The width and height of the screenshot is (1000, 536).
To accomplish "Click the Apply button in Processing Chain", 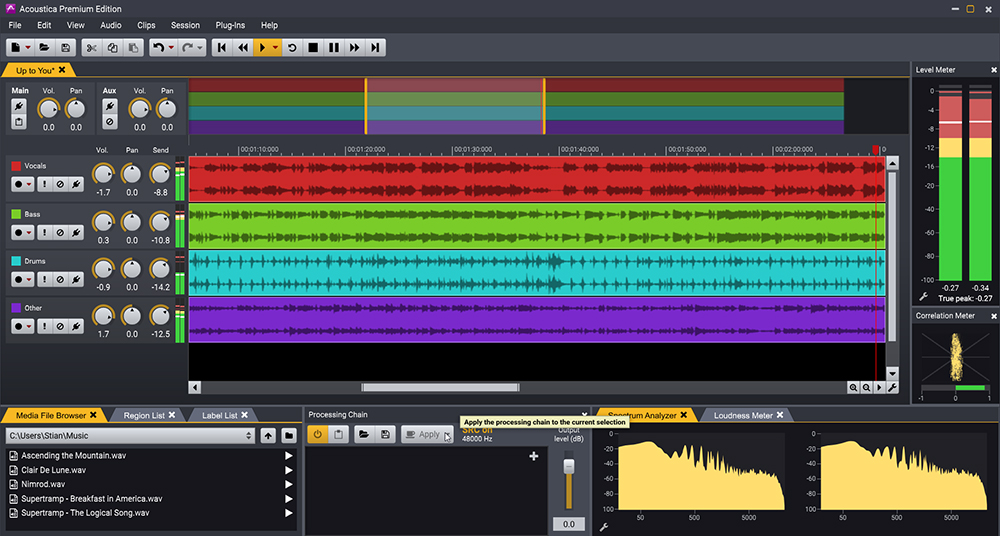I will pos(425,434).
